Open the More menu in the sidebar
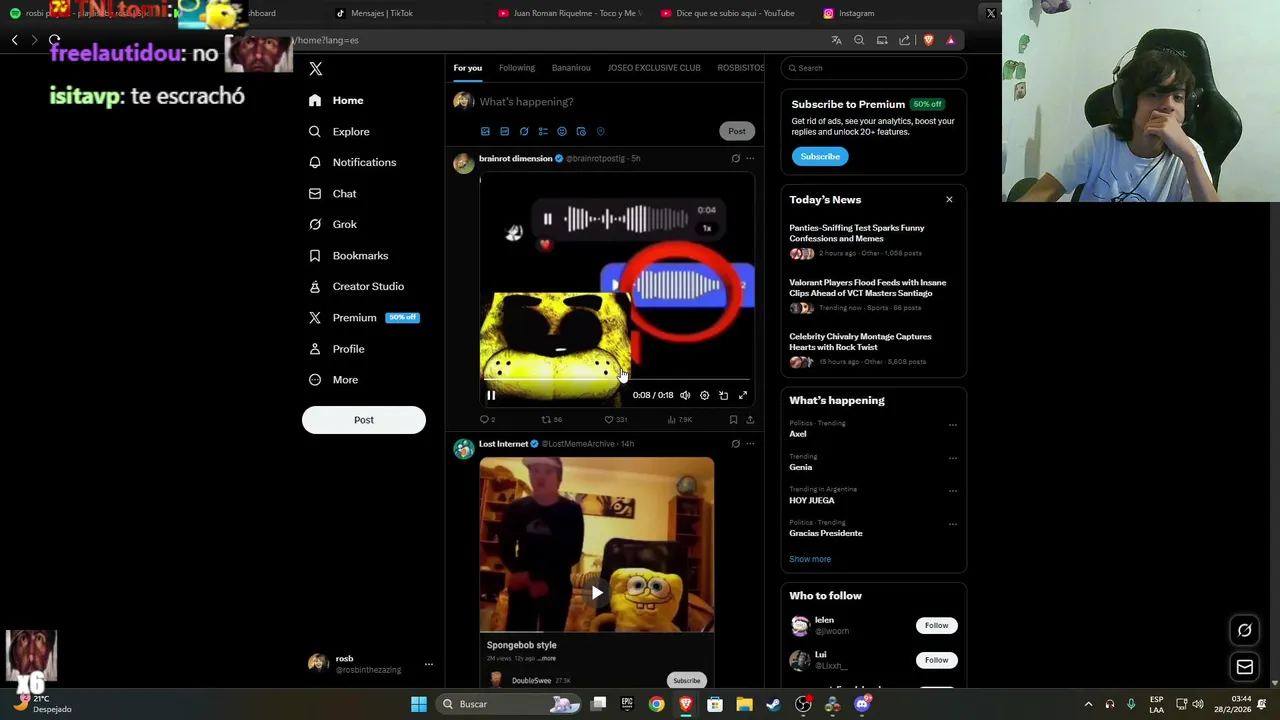 334,380
